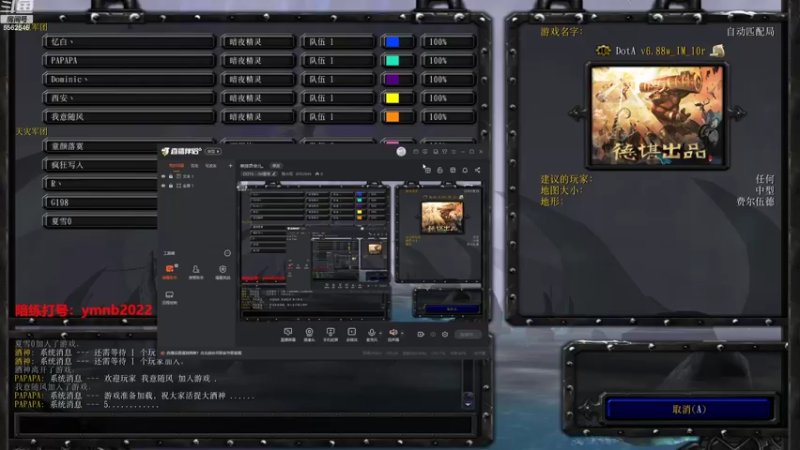The height and width of the screenshot is (450, 800).
Task: Click the game chat input field
Action: click(x=245, y=424)
